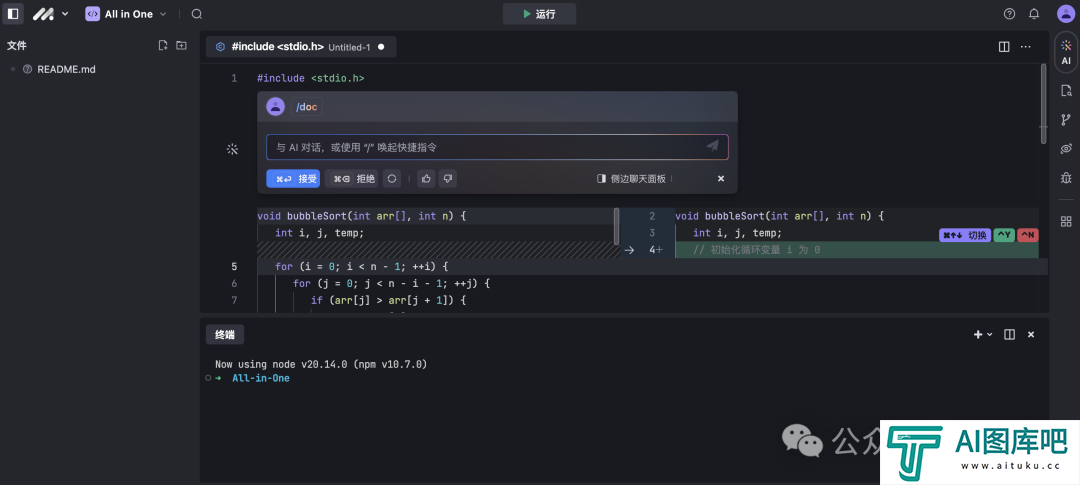The height and width of the screenshot is (485, 1080).
Task: Open the debug bug icon
Action: 1066,178
